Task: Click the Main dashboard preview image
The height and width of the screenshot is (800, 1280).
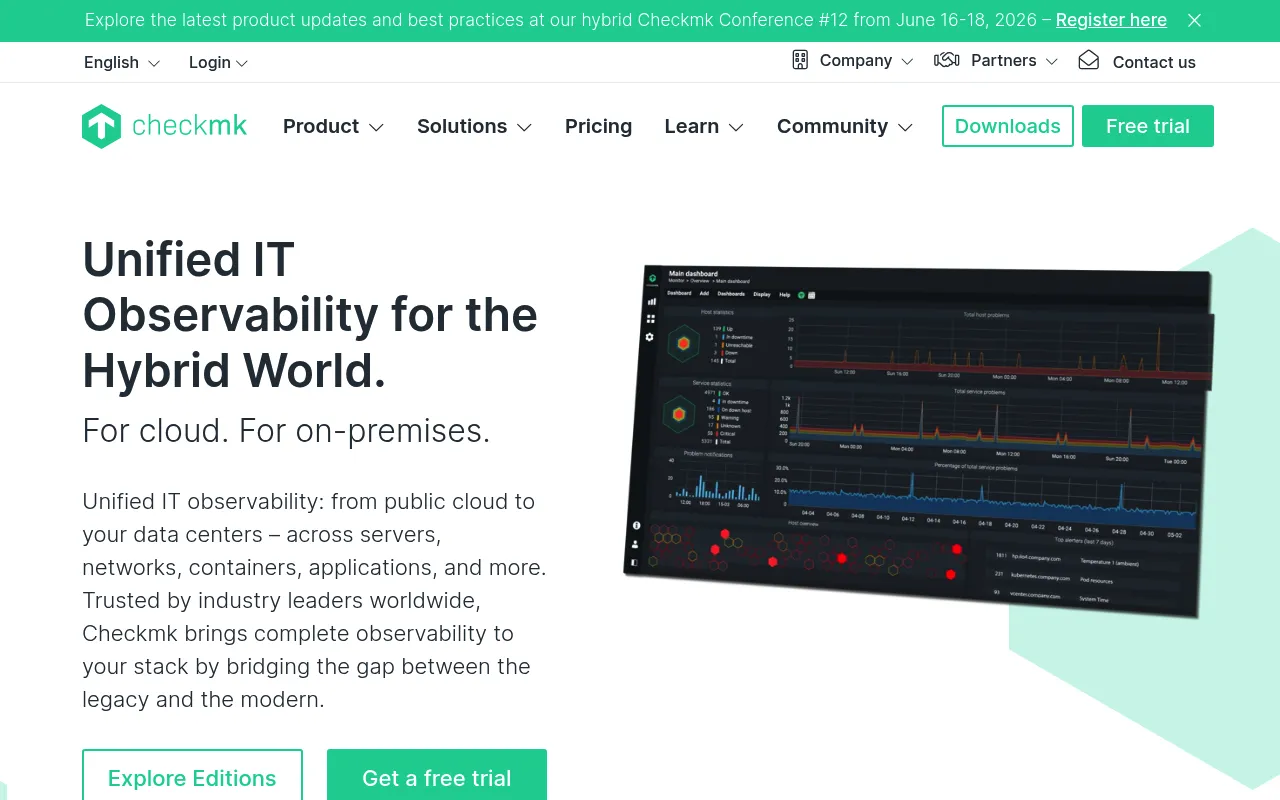Action: coord(918,440)
